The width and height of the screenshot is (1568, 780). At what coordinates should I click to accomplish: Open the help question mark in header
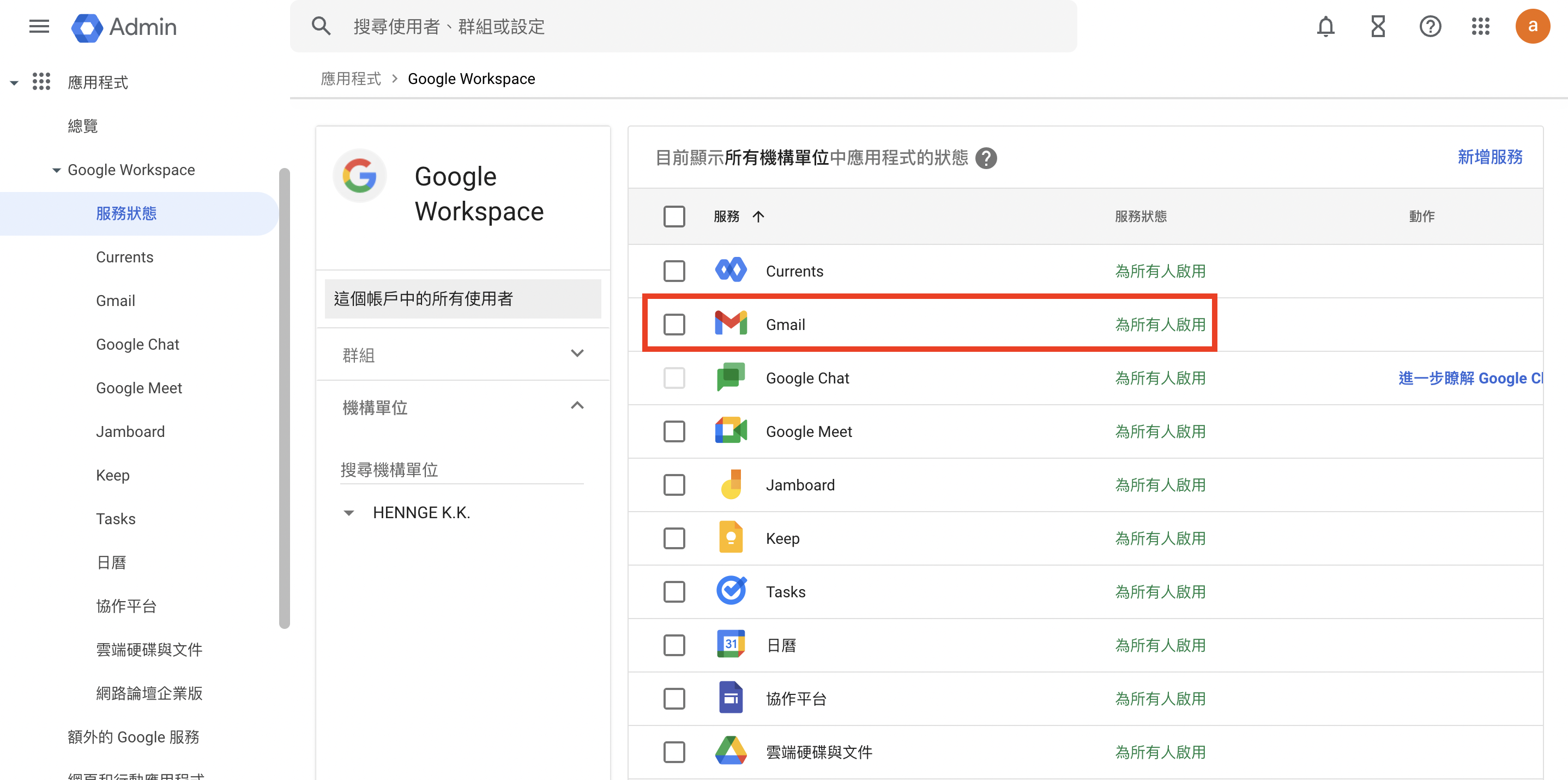(1430, 26)
